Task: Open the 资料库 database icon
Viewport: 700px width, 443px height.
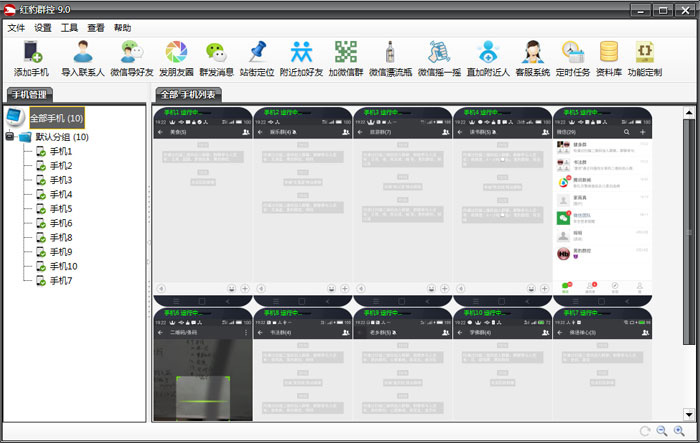Action: tap(609, 58)
